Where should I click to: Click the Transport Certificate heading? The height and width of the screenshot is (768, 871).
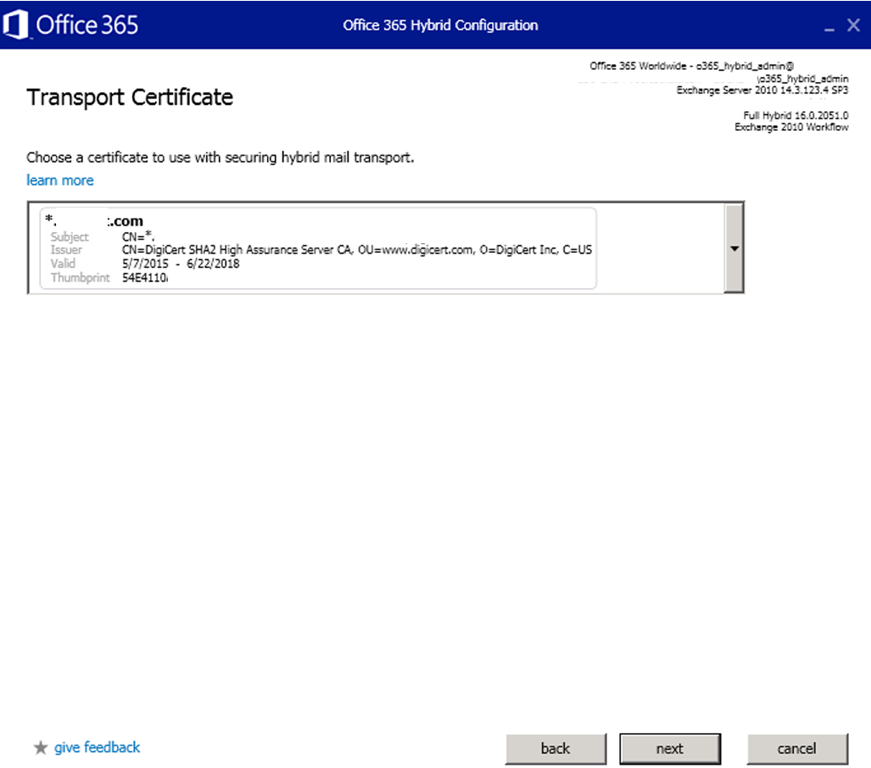click(130, 97)
